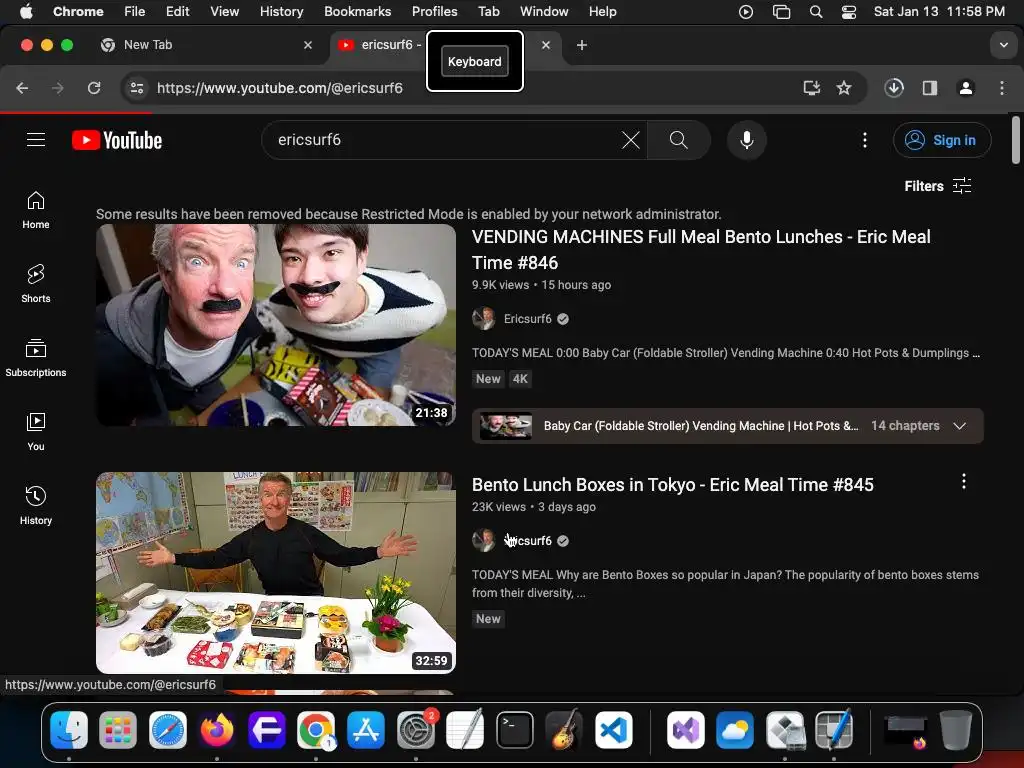Click the YouTube logo
The width and height of the screenshot is (1024, 768).
click(117, 140)
